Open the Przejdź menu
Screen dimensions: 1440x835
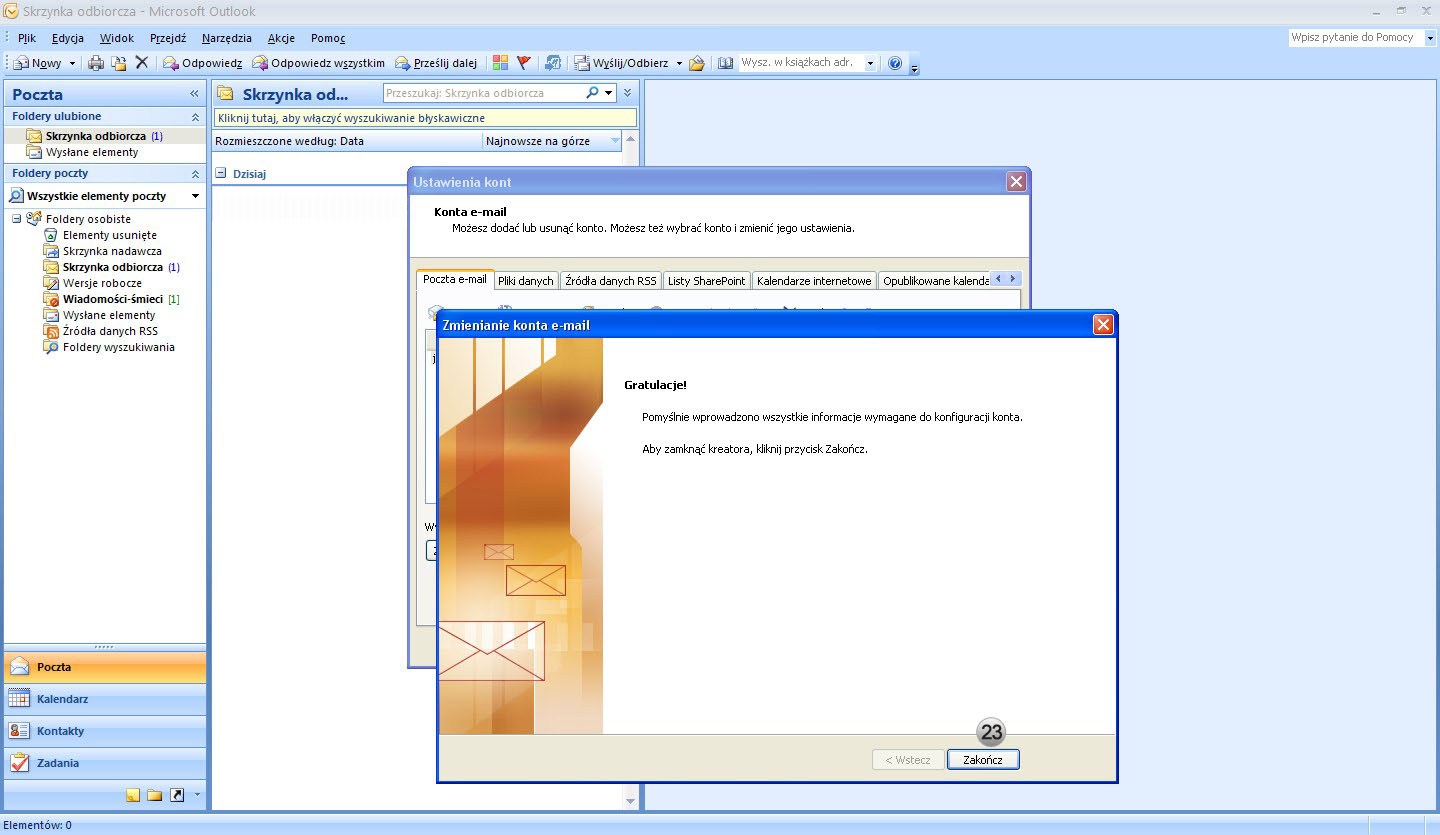point(168,38)
